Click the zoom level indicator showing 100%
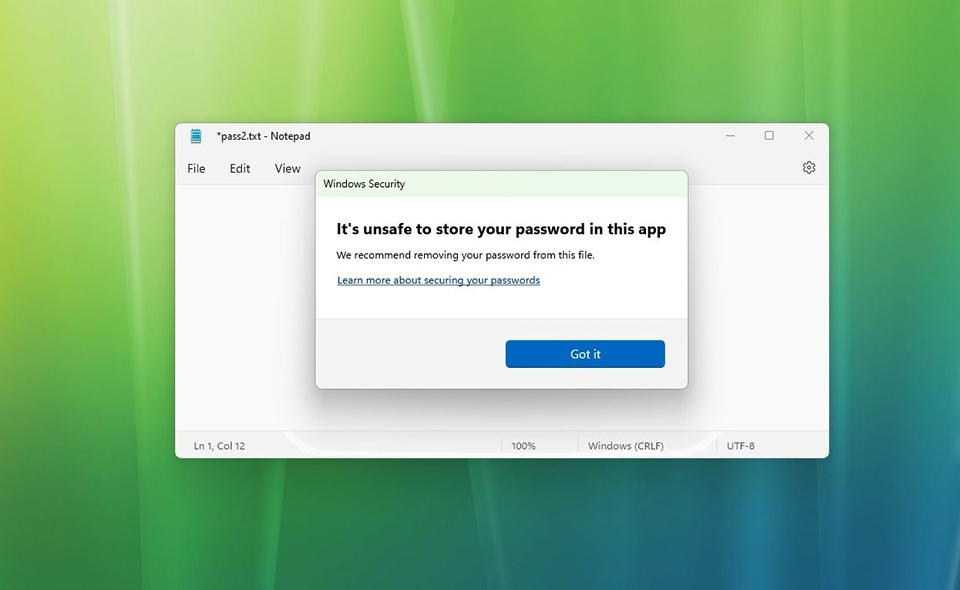Viewport: 960px width, 590px height. tap(523, 445)
